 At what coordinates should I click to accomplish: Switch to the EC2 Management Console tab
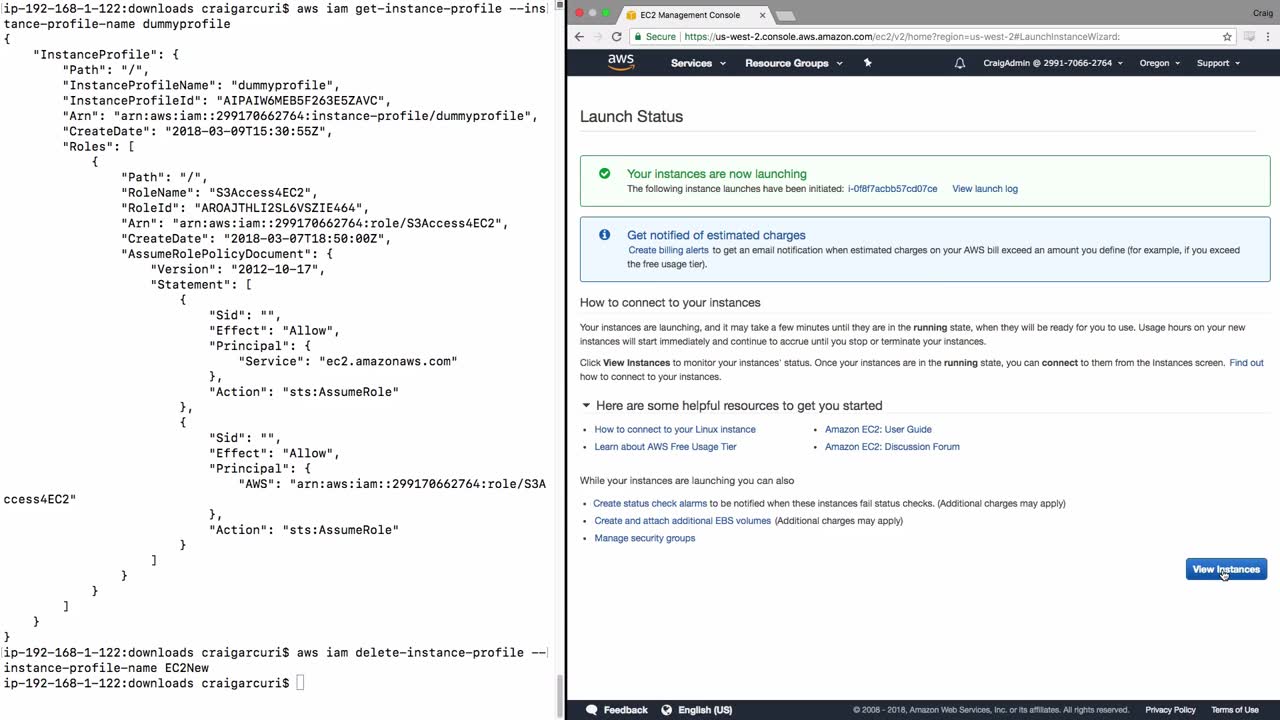693,15
